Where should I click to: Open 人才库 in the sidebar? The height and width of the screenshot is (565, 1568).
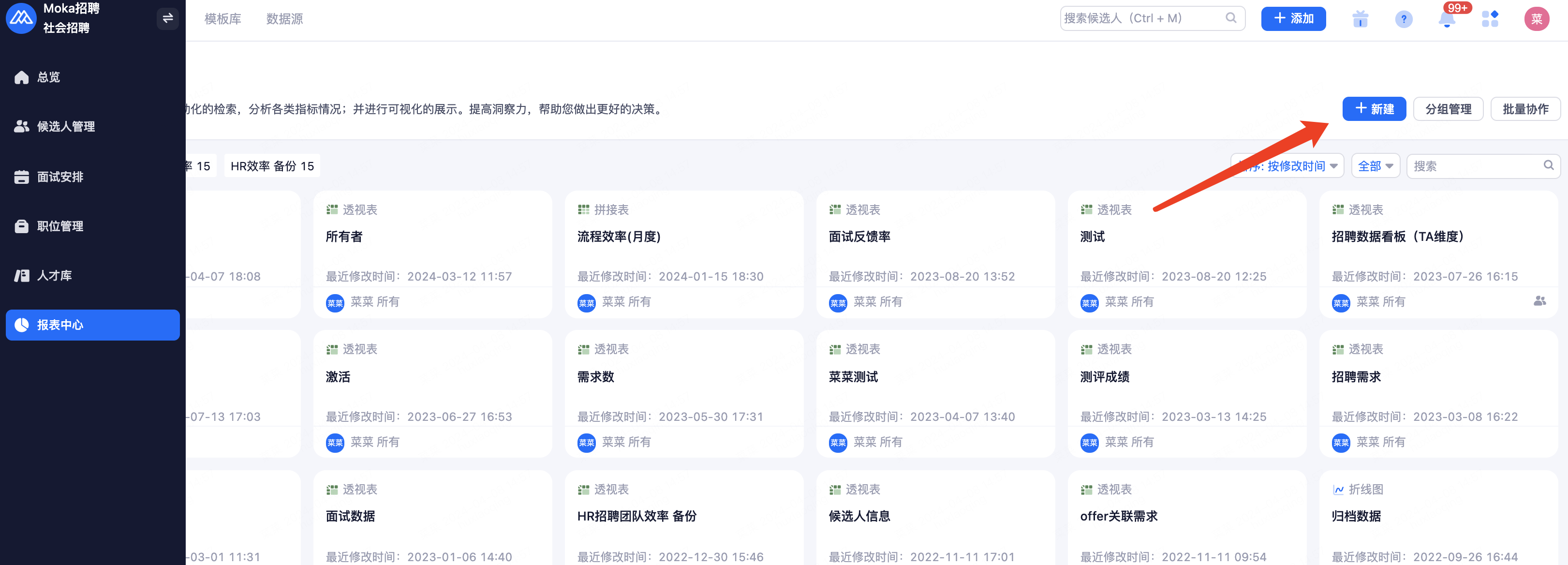92,275
